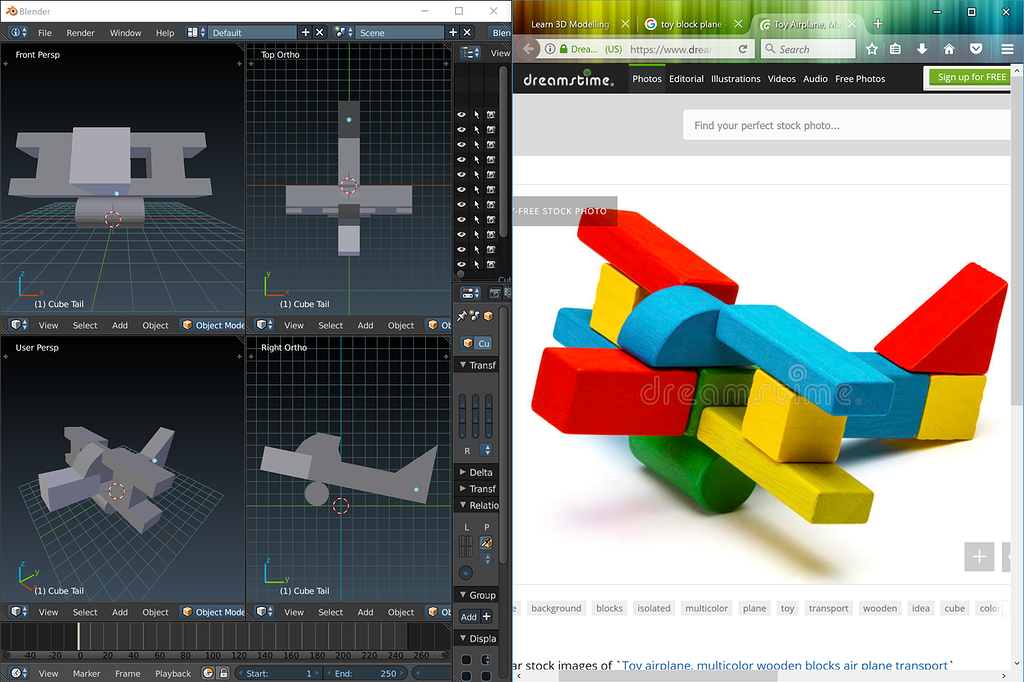Click Firefox back arrow button
The width and height of the screenshot is (1024, 682).
click(528, 49)
